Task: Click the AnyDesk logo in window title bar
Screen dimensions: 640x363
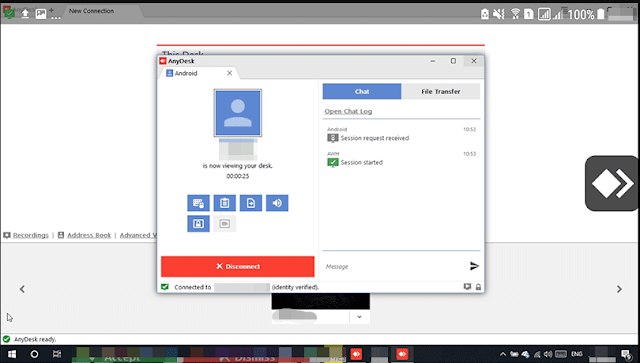Action: 163,61
